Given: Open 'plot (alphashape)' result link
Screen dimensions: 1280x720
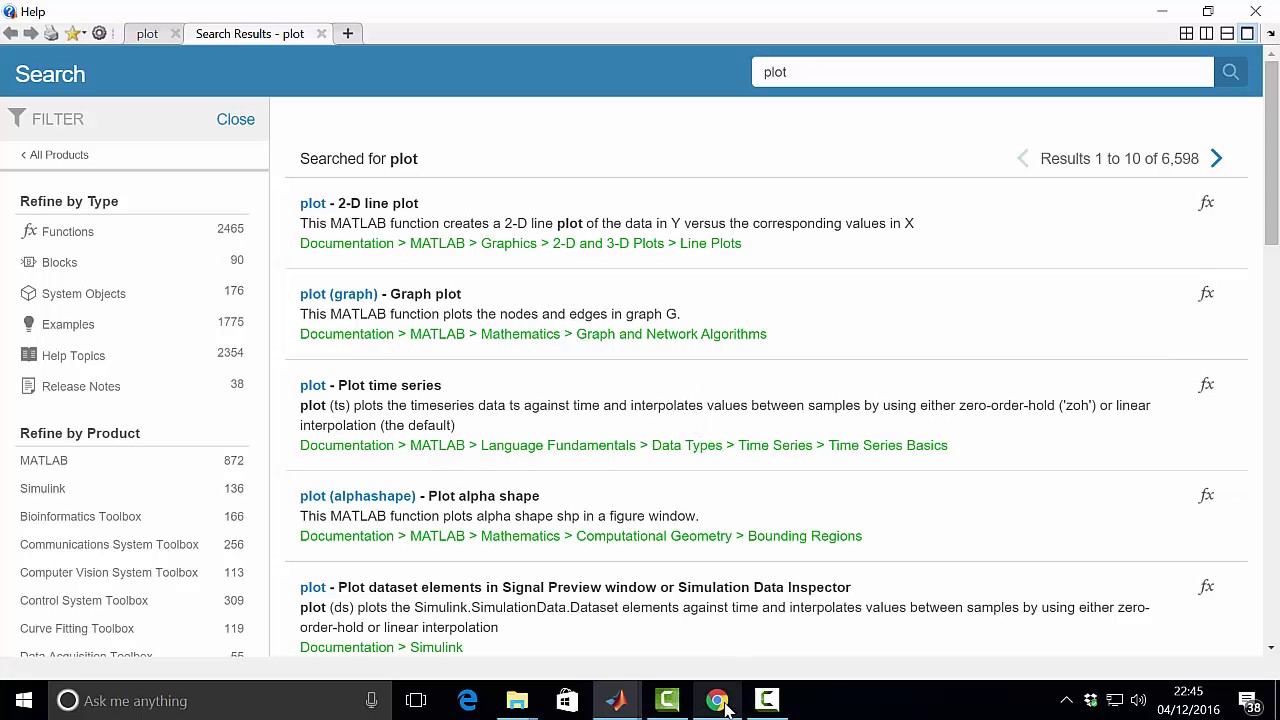Looking at the screenshot, I should (x=358, y=496).
